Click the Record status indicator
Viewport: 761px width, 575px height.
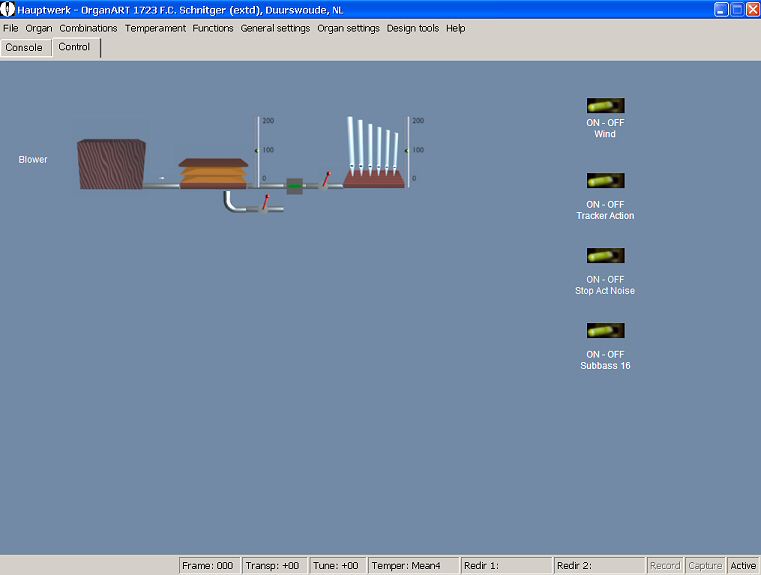coord(665,565)
